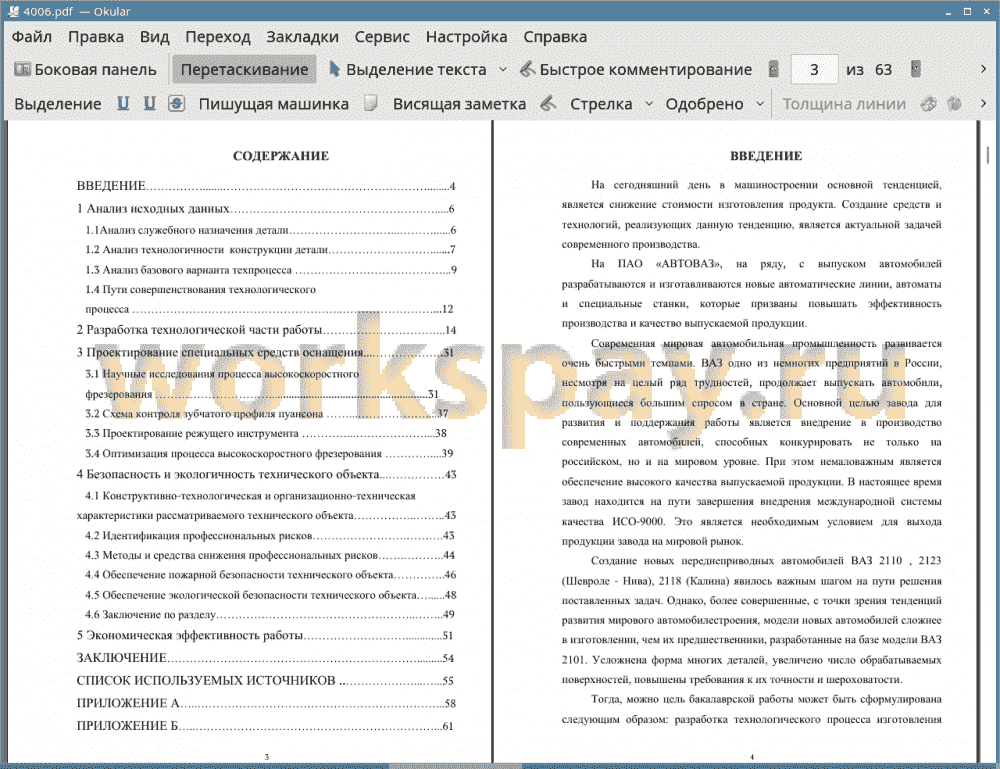The image size is (1000, 769).
Task: Open the Переход menu
Action: coord(217,37)
